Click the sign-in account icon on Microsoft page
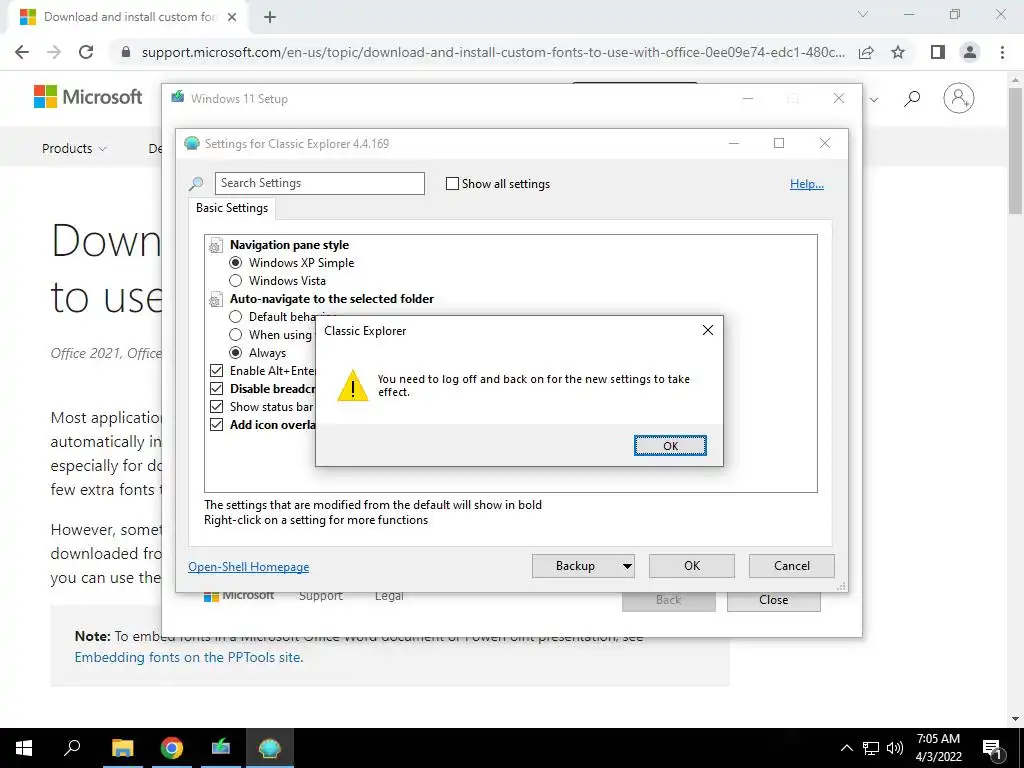The width and height of the screenshot is (1024, 768). click(x=958, y=98)
